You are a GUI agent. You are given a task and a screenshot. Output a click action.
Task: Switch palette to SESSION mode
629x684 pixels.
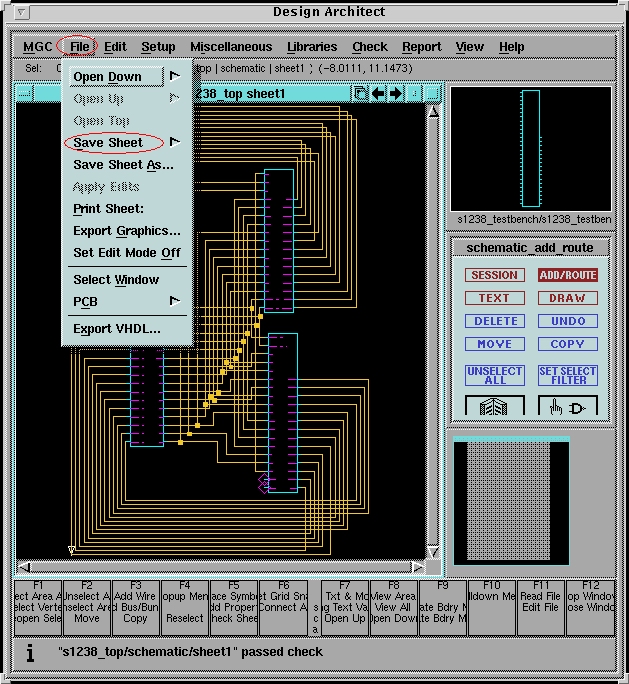495,275
